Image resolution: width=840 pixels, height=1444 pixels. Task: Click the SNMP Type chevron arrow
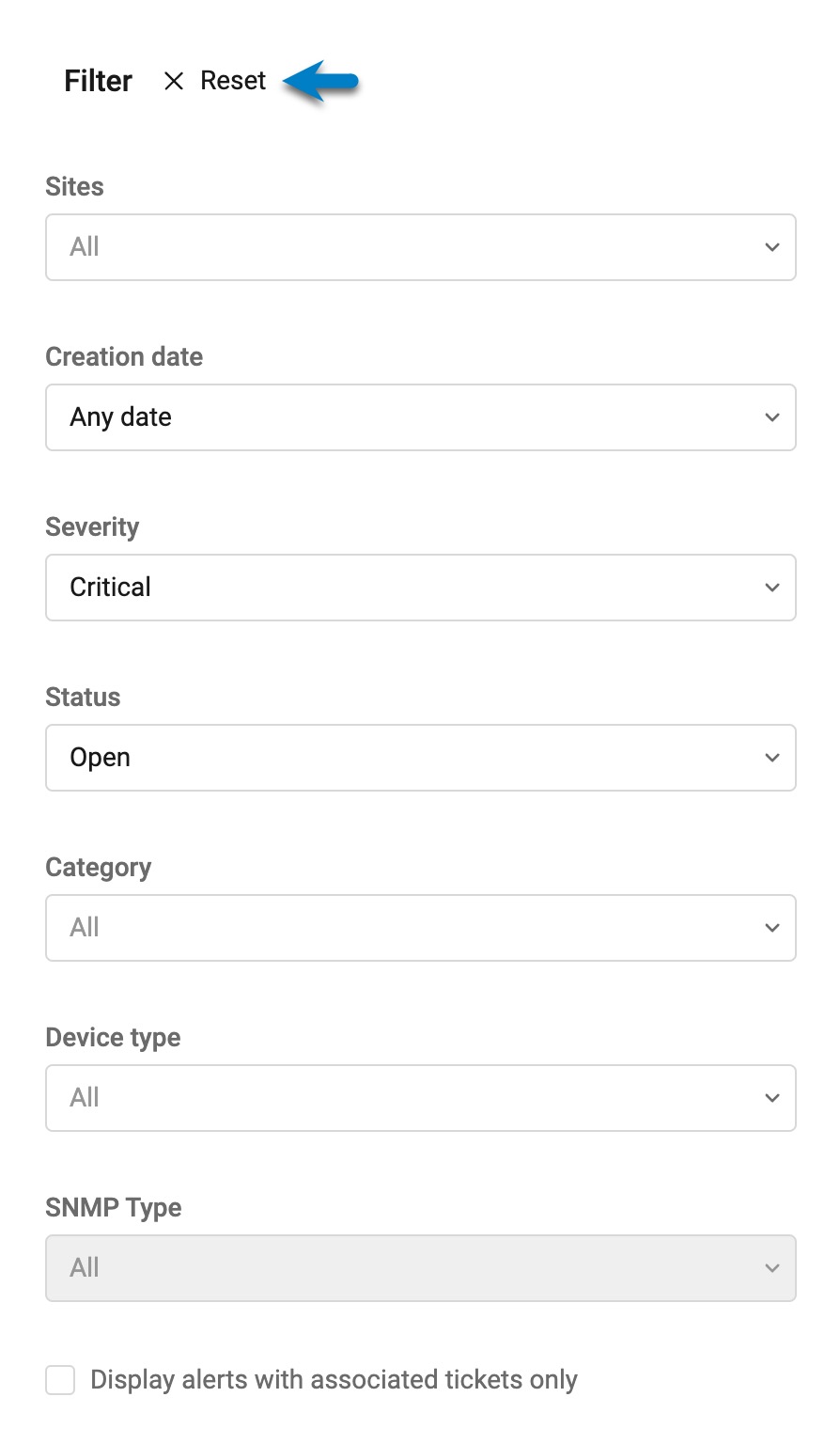coord(772,1268)
